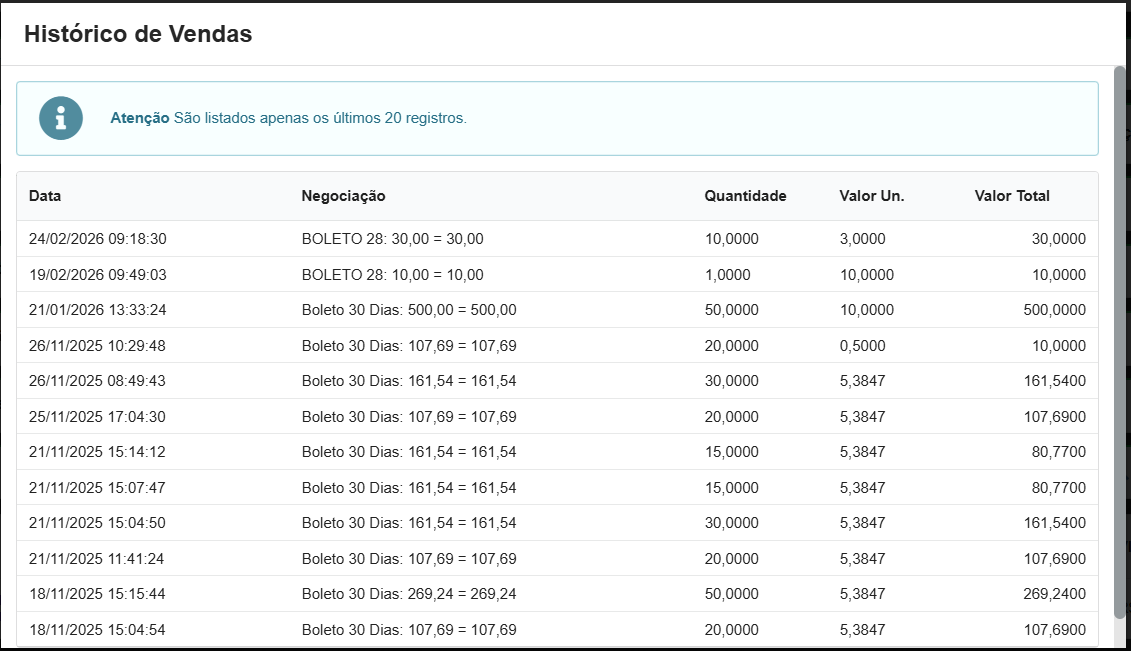This screenshot has height=651, width=1131.
Task: Click the vertical scrollbar of the sales history
Action: 1119,340
